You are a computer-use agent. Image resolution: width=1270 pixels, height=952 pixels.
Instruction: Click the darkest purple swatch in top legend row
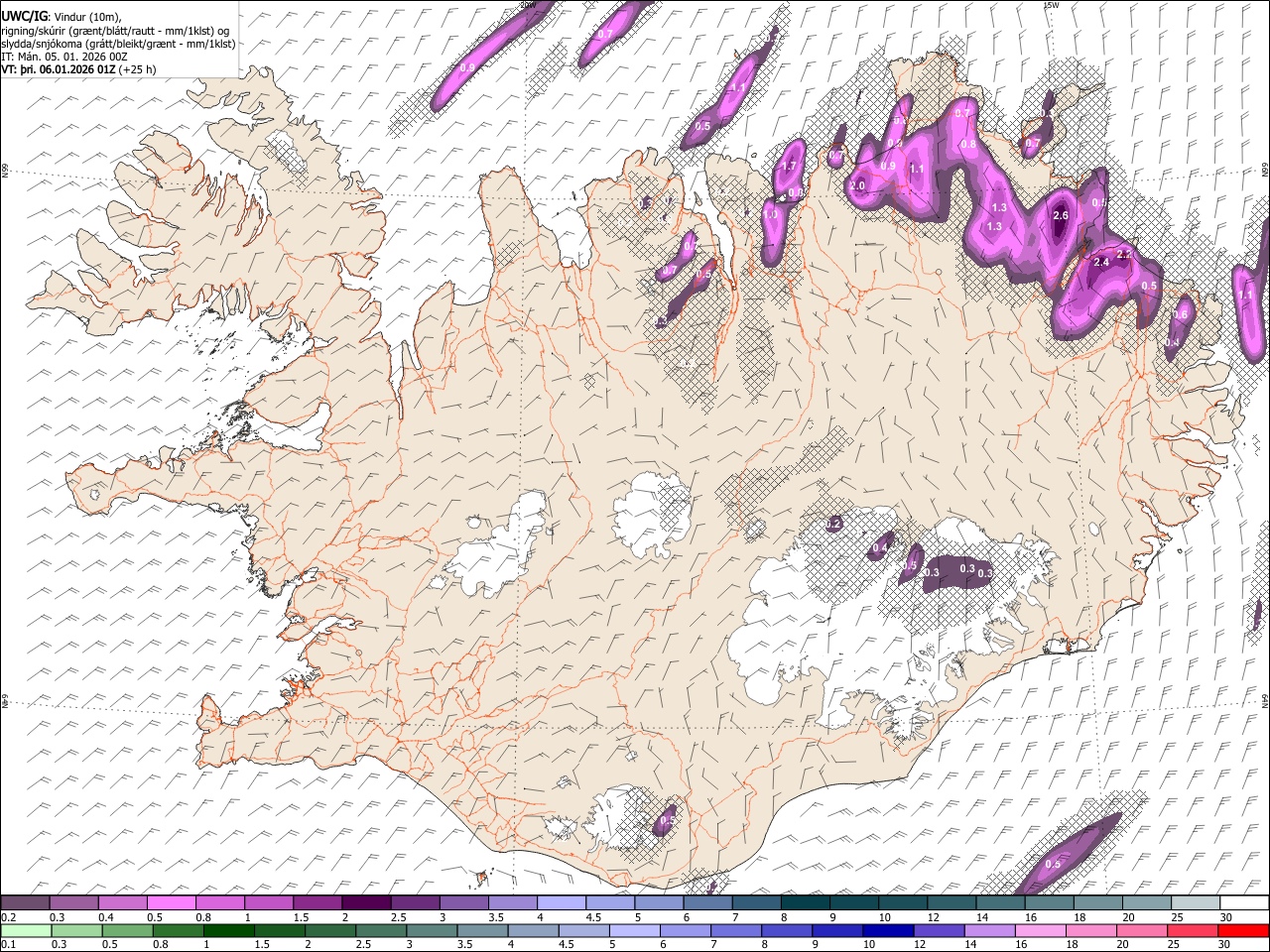pyautogui.click(x=366, y=903)
